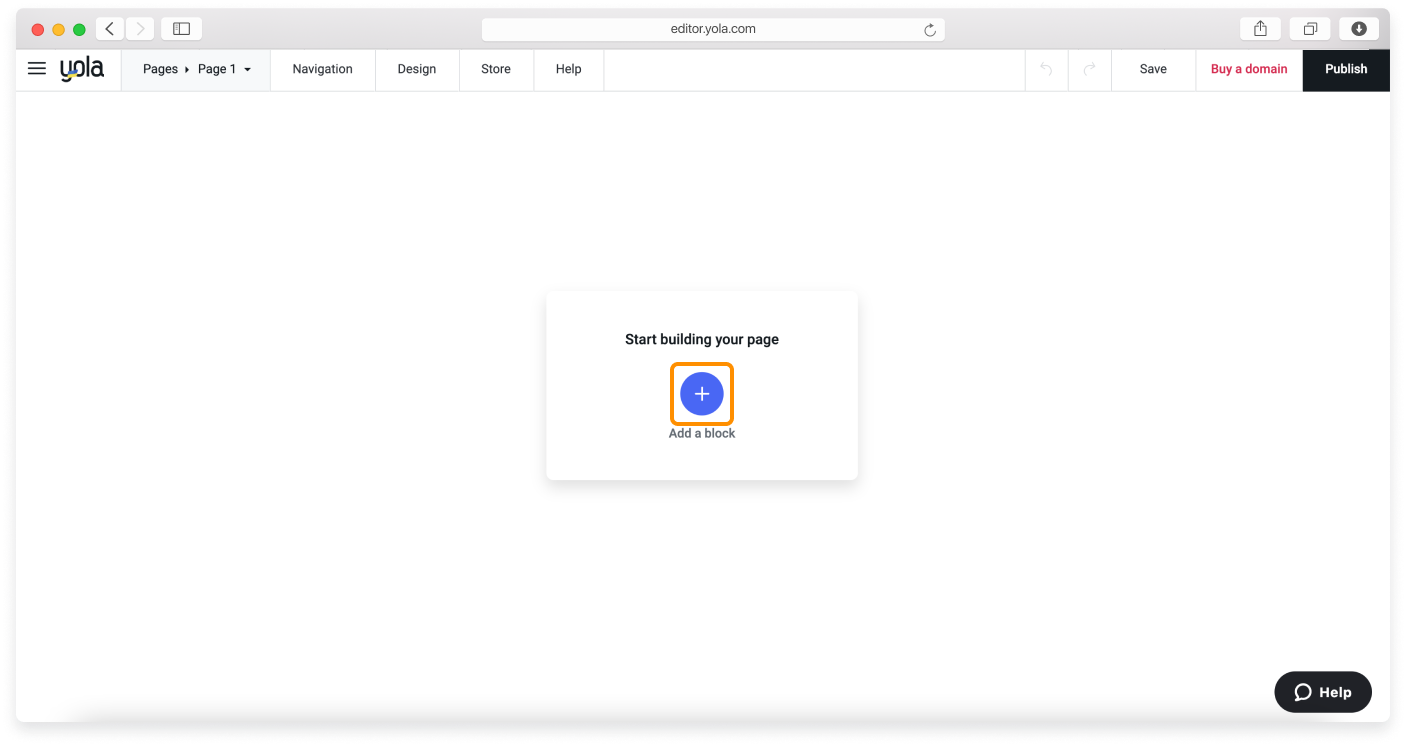Open the Store menu

pos(496,69)
